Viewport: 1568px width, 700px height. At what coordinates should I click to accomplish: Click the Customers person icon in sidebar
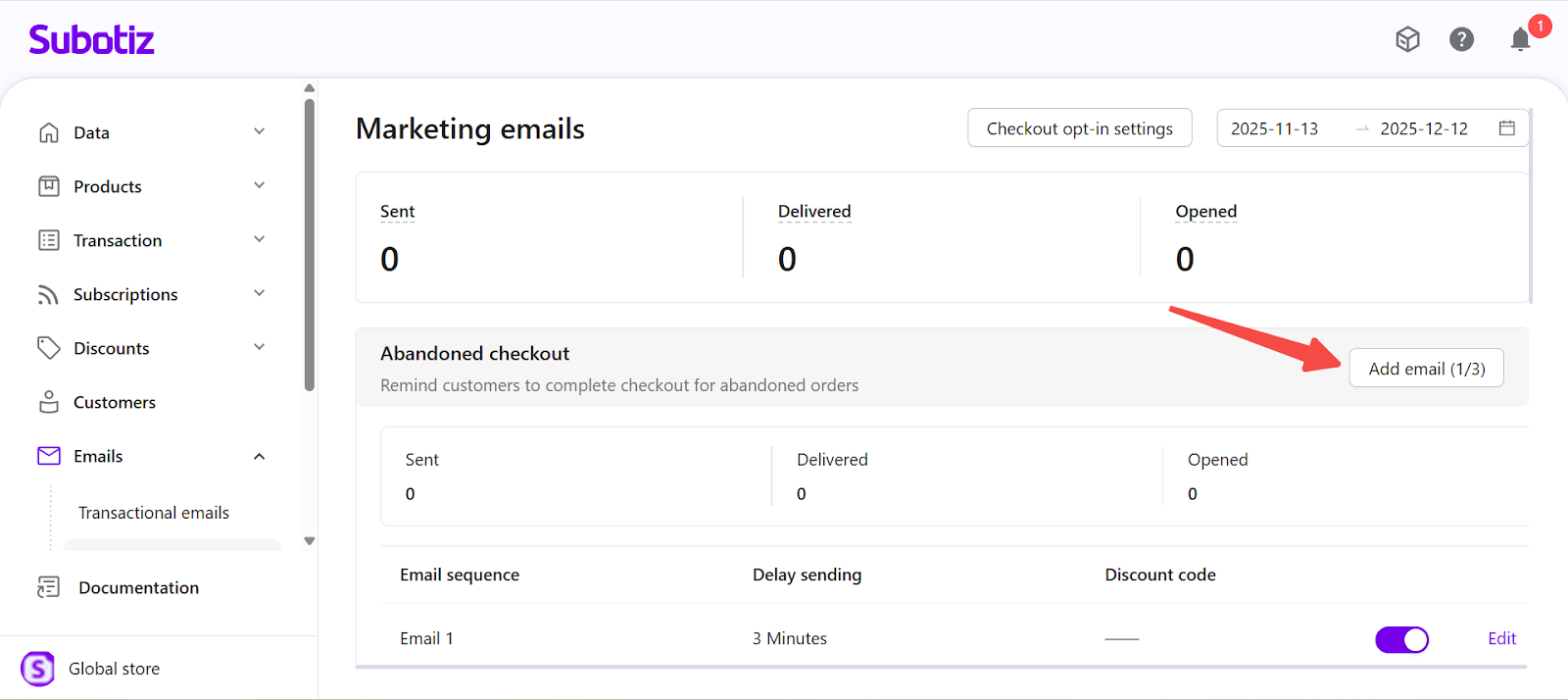click(x=49, y=402)
